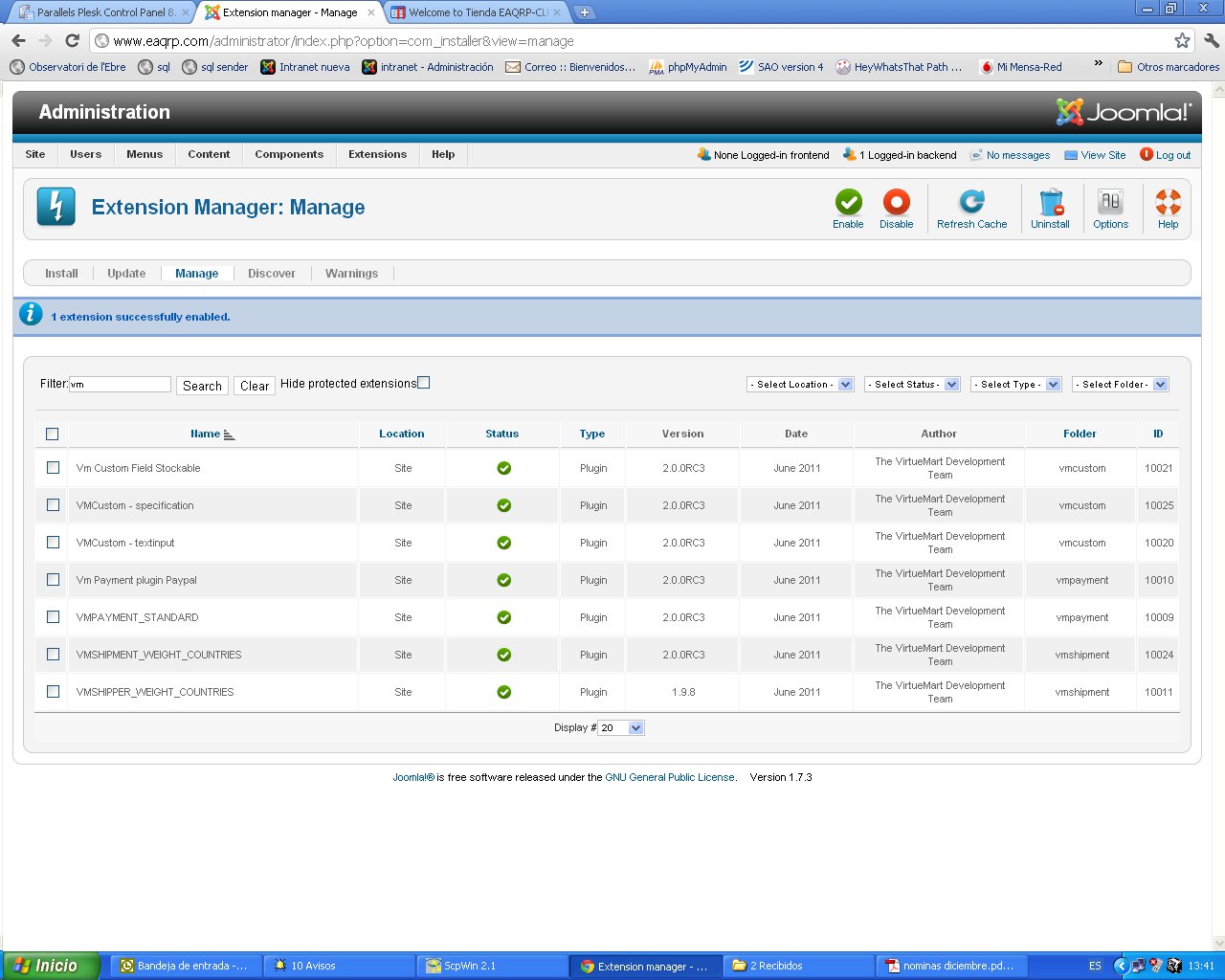Switch to the Discover tab

tap(272, 274)
